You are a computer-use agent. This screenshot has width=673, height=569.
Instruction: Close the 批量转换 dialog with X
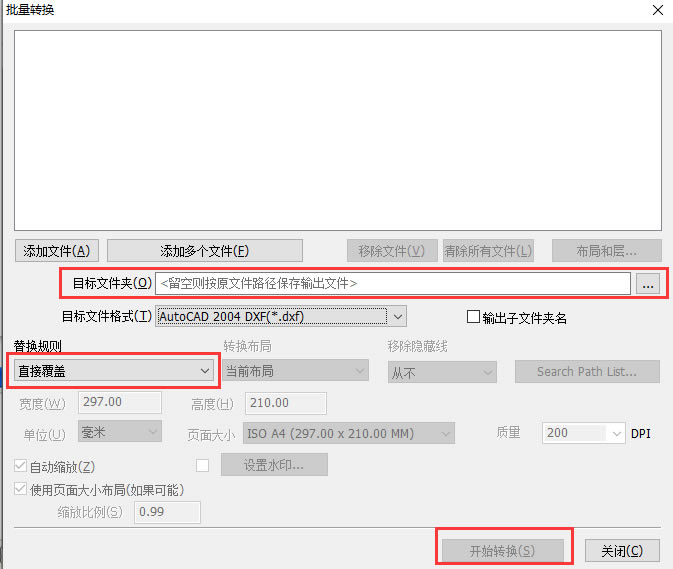coord(658,10)
